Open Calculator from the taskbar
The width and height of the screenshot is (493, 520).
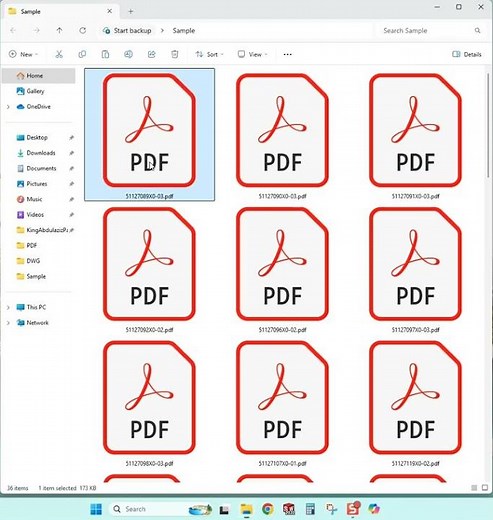click(310, 509)
